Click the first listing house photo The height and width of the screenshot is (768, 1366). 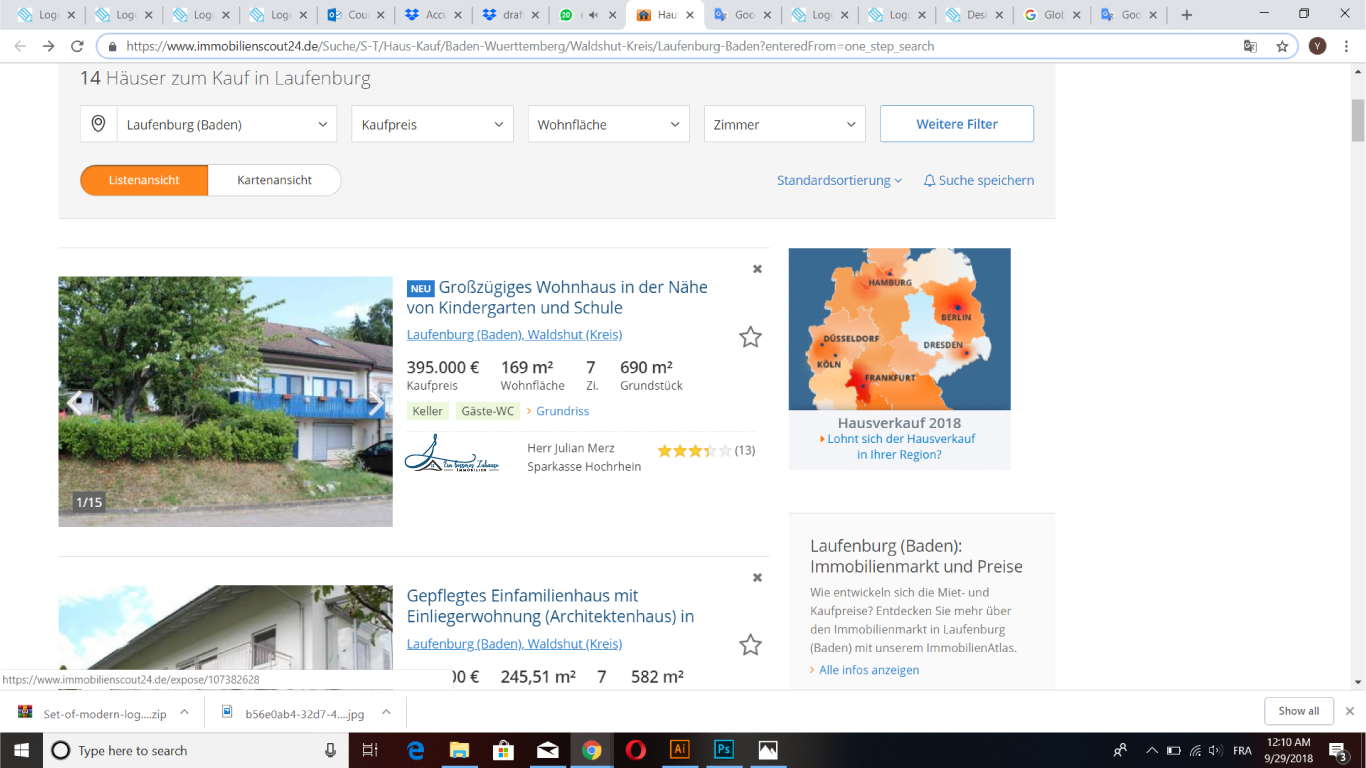(x=225, y=401)
